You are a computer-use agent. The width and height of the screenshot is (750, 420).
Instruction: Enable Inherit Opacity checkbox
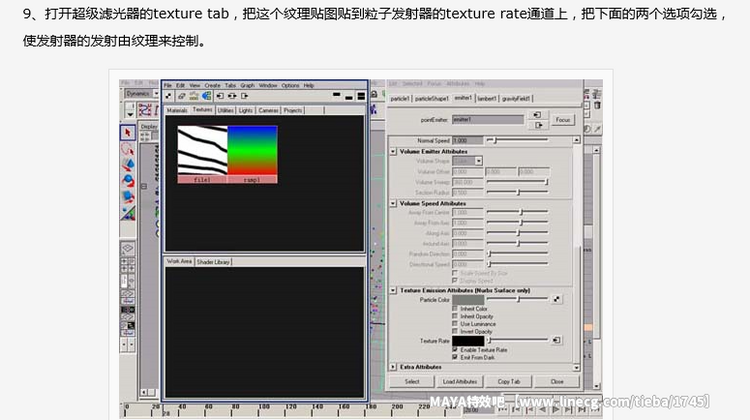[455, 316]
